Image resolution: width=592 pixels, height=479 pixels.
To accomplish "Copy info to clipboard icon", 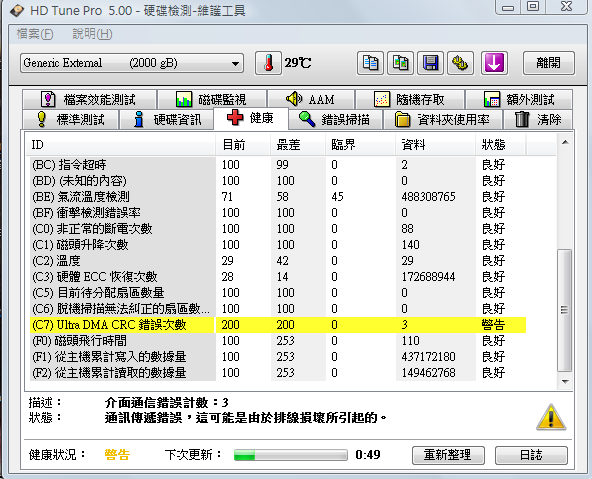I will [370, 63].
